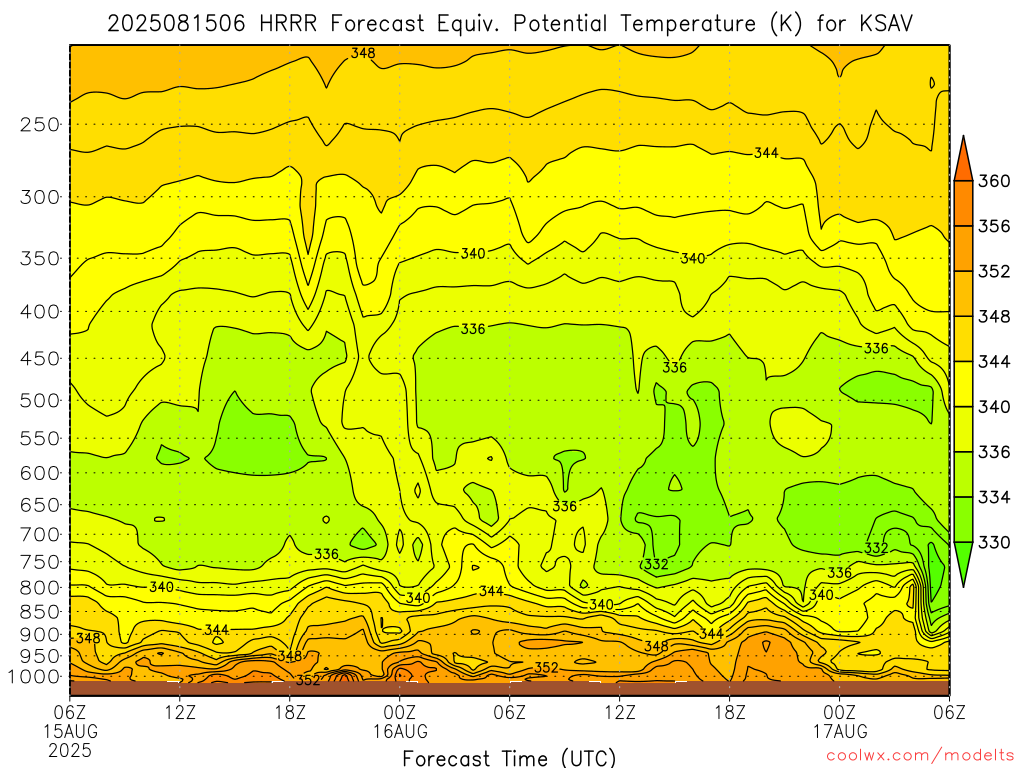The image size is (1024, 768).
Task: Click the brown ground strip below the 1000 level
Action: [509, 688]
